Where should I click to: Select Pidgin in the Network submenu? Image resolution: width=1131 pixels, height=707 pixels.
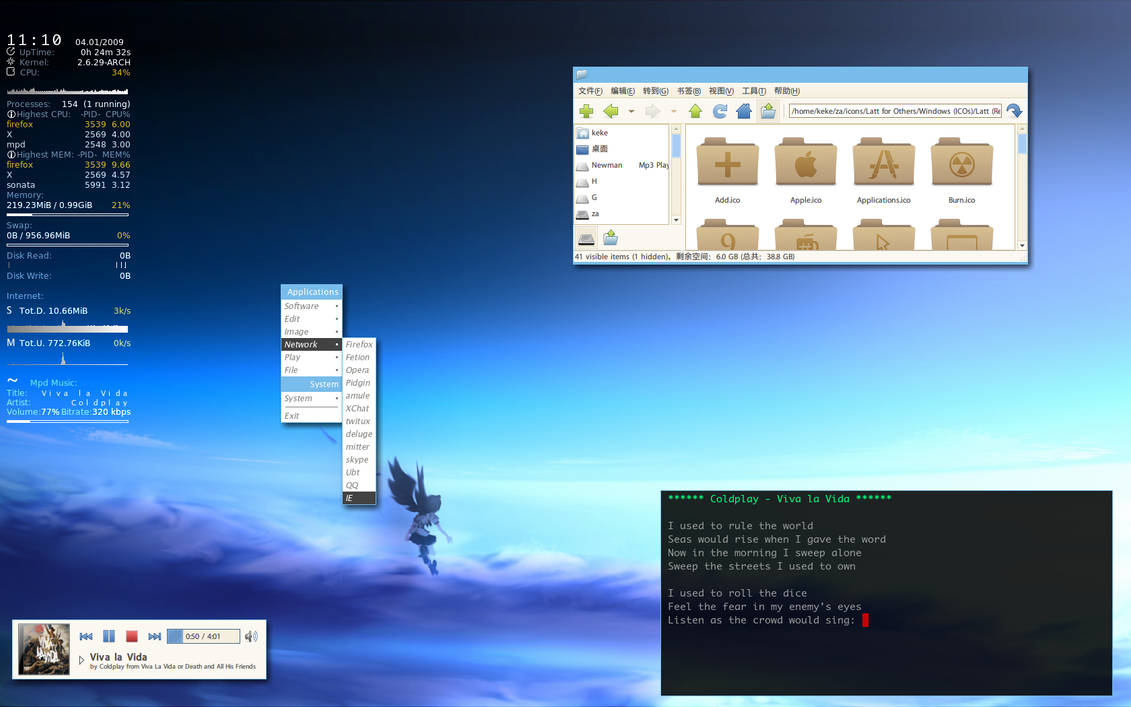(x=358, y=383)
